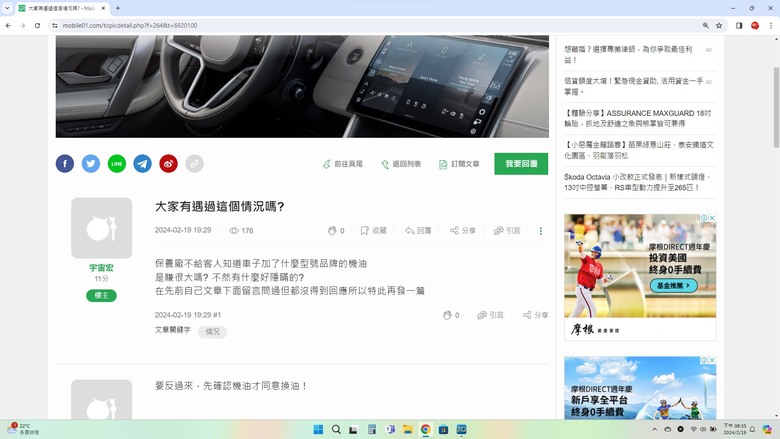Screen dimensions: 780x439
Task: Share floor #1 with the bottom 分享
Action: click(535, 315)
